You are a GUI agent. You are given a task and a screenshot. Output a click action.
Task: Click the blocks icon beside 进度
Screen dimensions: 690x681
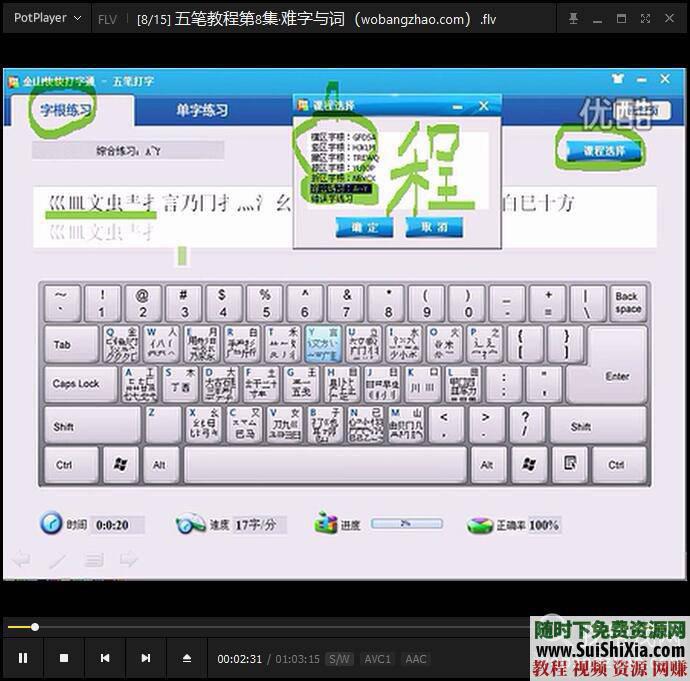(x=325, y=523)
